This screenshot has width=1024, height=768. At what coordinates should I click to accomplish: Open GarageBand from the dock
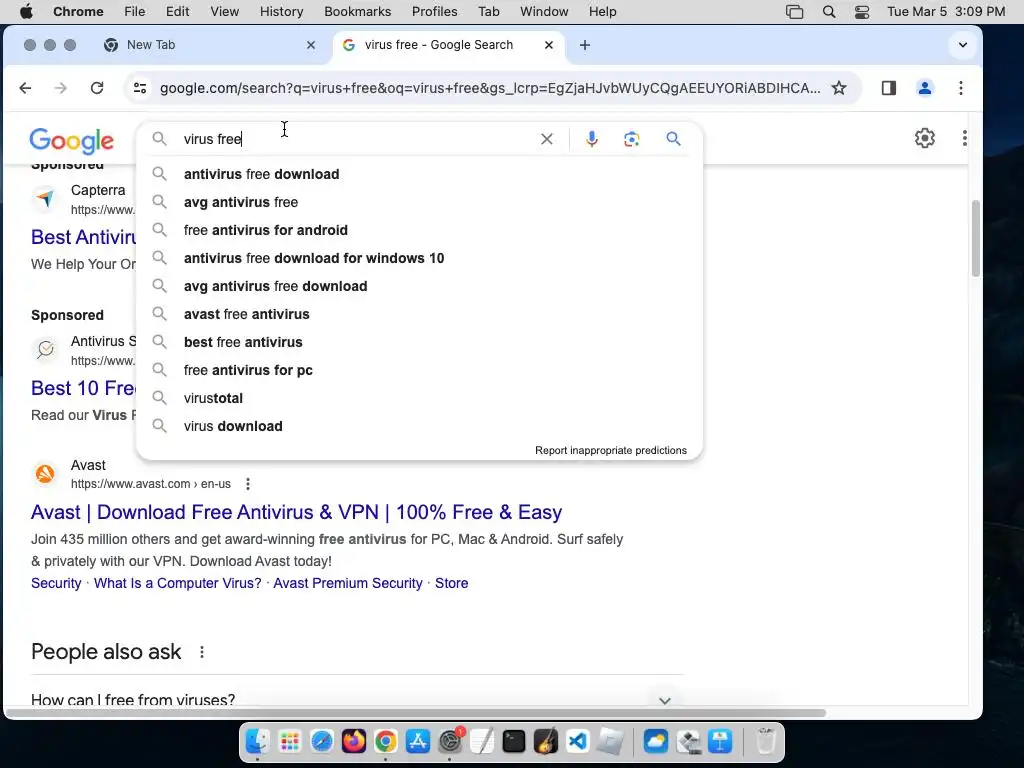[x=546, y=742]
